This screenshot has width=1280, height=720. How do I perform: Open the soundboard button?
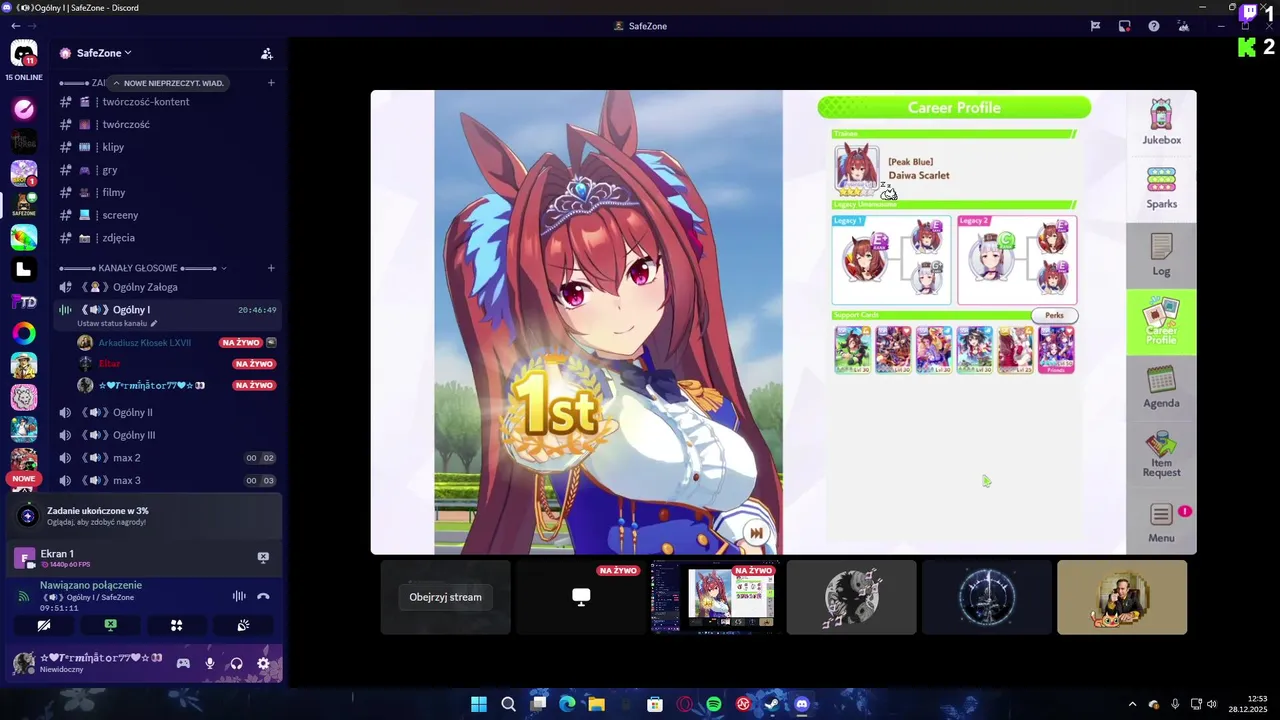tap(243, 625)
